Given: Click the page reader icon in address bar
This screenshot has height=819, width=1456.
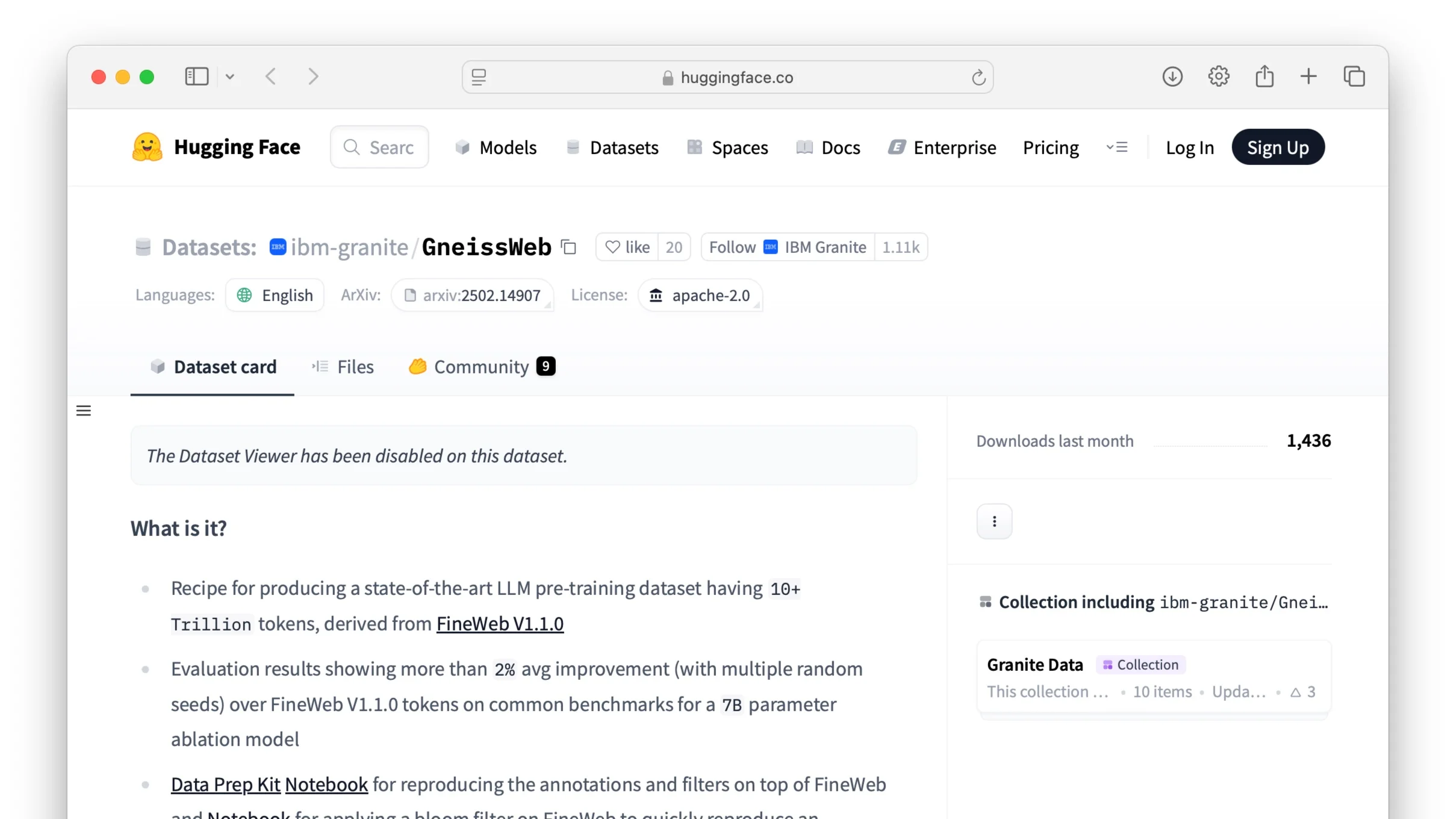Looking at the screenshot, I should click(x=479, y=77).
